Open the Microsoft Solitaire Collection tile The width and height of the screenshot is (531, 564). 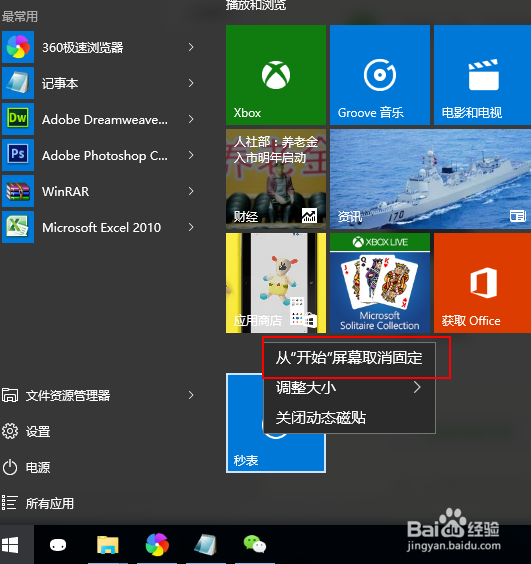pos(380,283)
